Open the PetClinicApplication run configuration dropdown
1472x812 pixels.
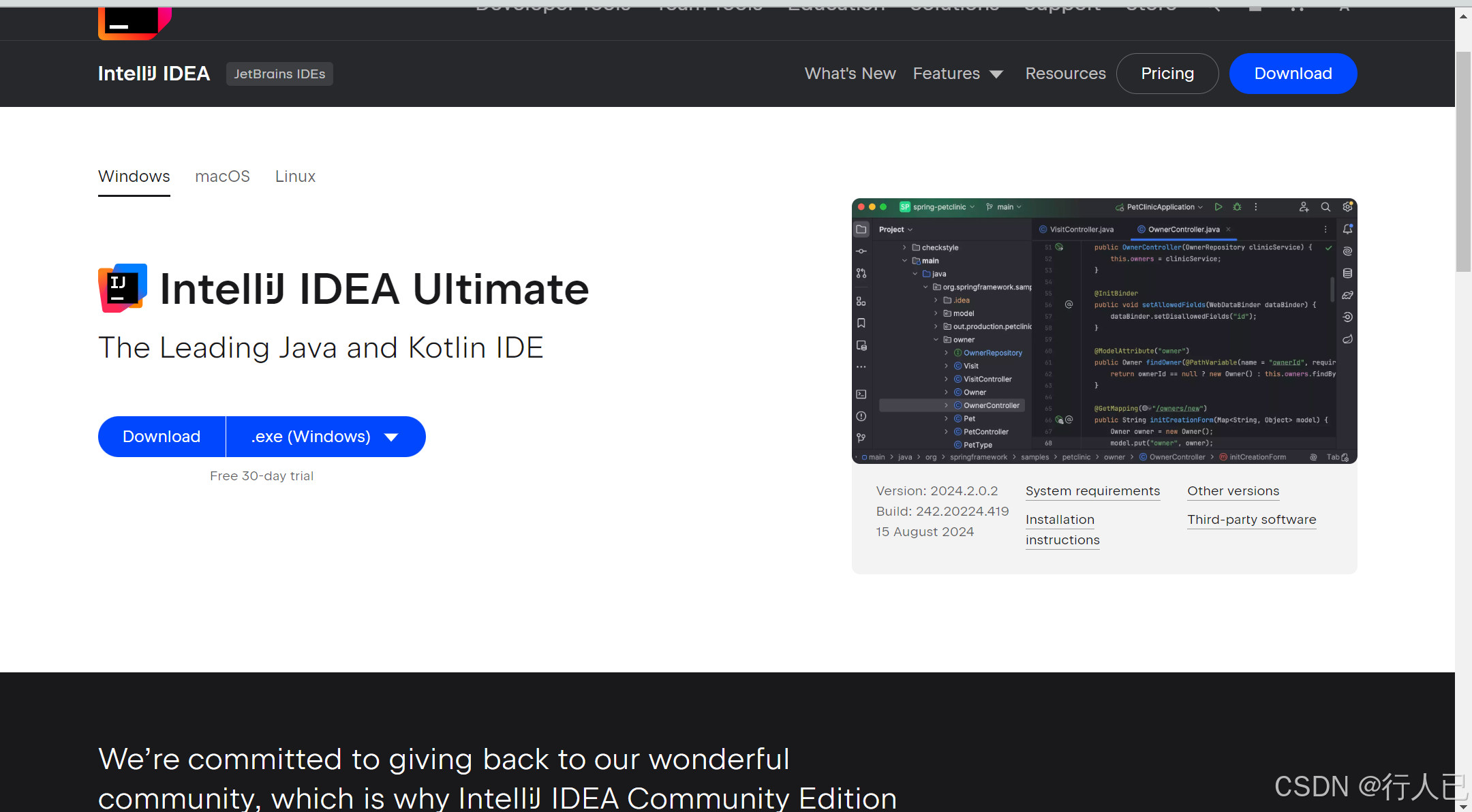coord(1160,207)
